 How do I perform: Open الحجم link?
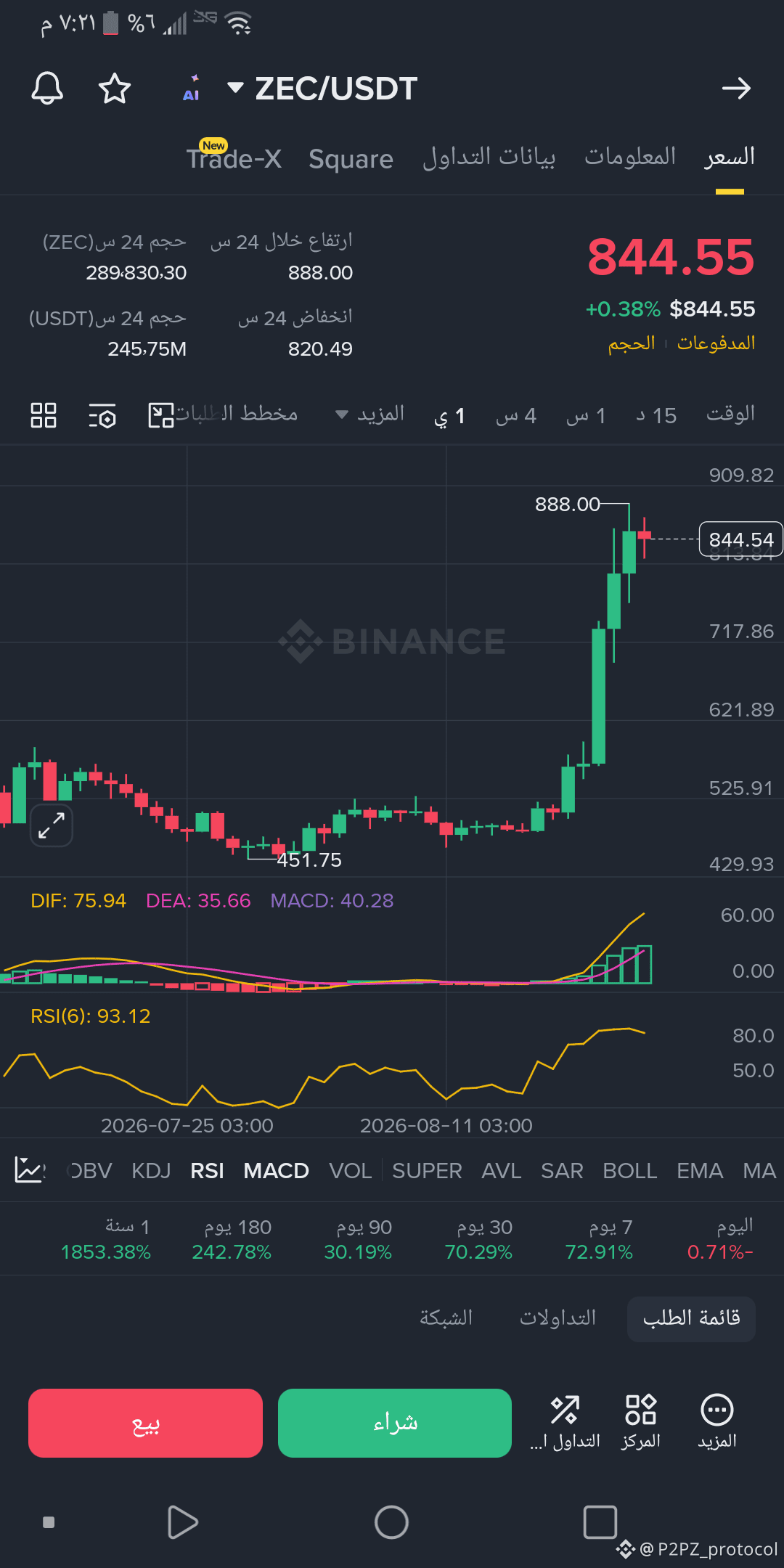pyautogui.click(x=632, y=343)
